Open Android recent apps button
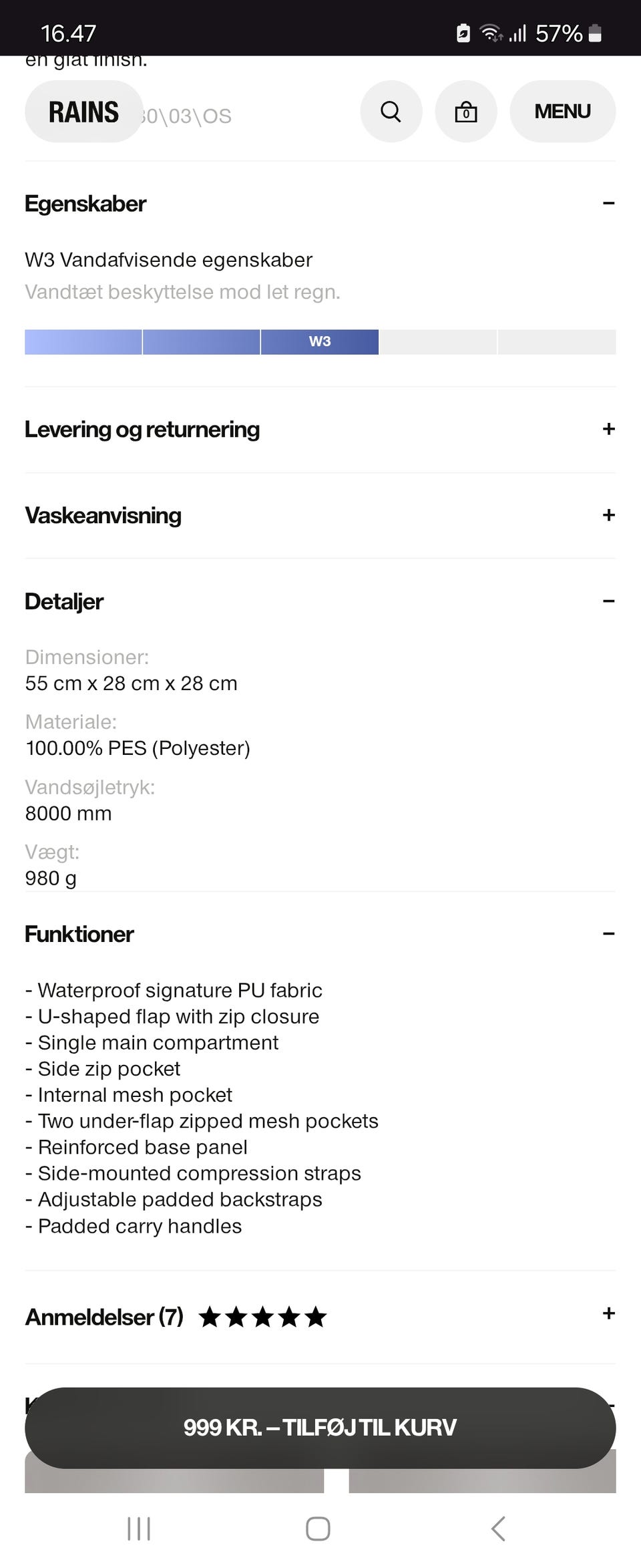 click(x=139, y=1528)
